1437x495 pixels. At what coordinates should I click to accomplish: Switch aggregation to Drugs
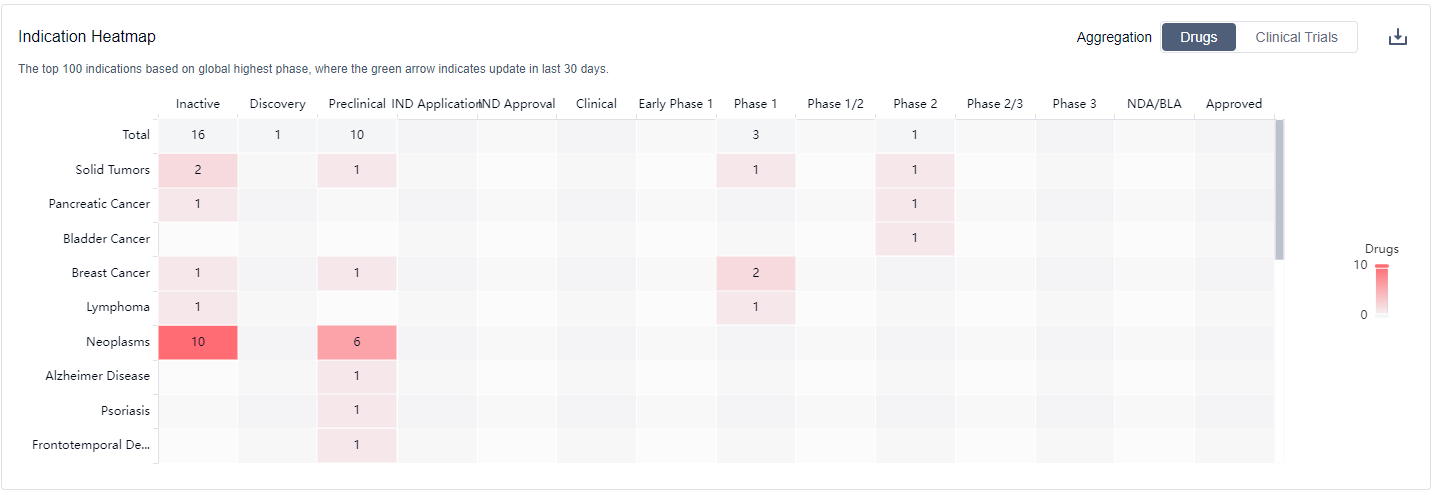tap(1198, 37)
